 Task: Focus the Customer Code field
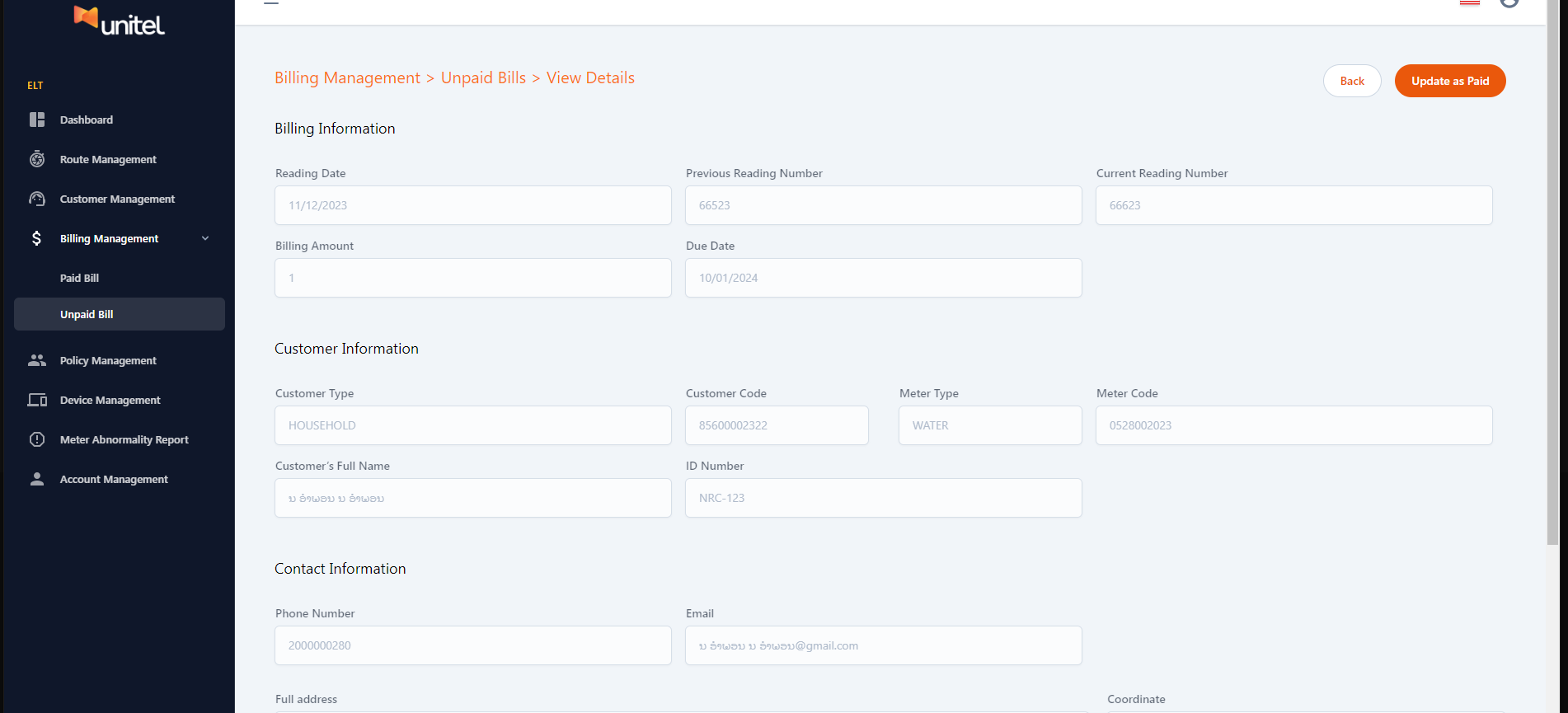point(777,425)
